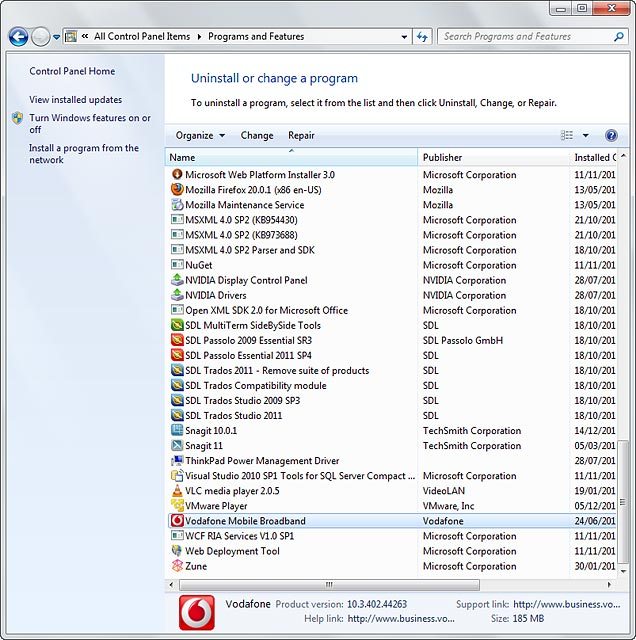Open Install a program from the network
The height and width of the screenshot is (640, 636).
(84, 153)
